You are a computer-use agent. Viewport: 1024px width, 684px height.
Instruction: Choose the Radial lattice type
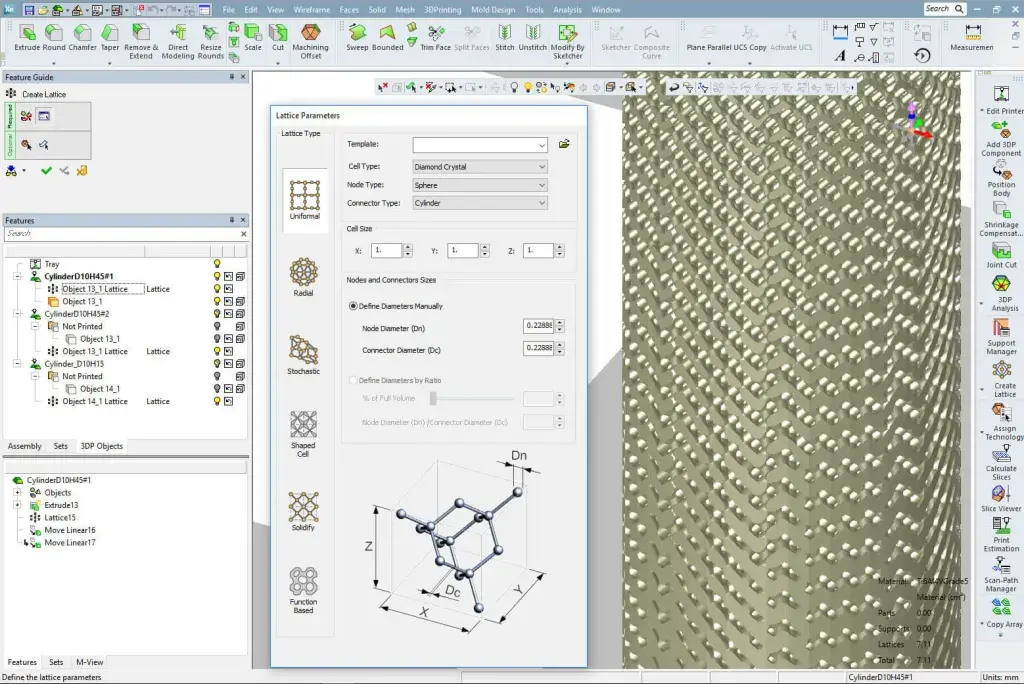click(302, 273)
